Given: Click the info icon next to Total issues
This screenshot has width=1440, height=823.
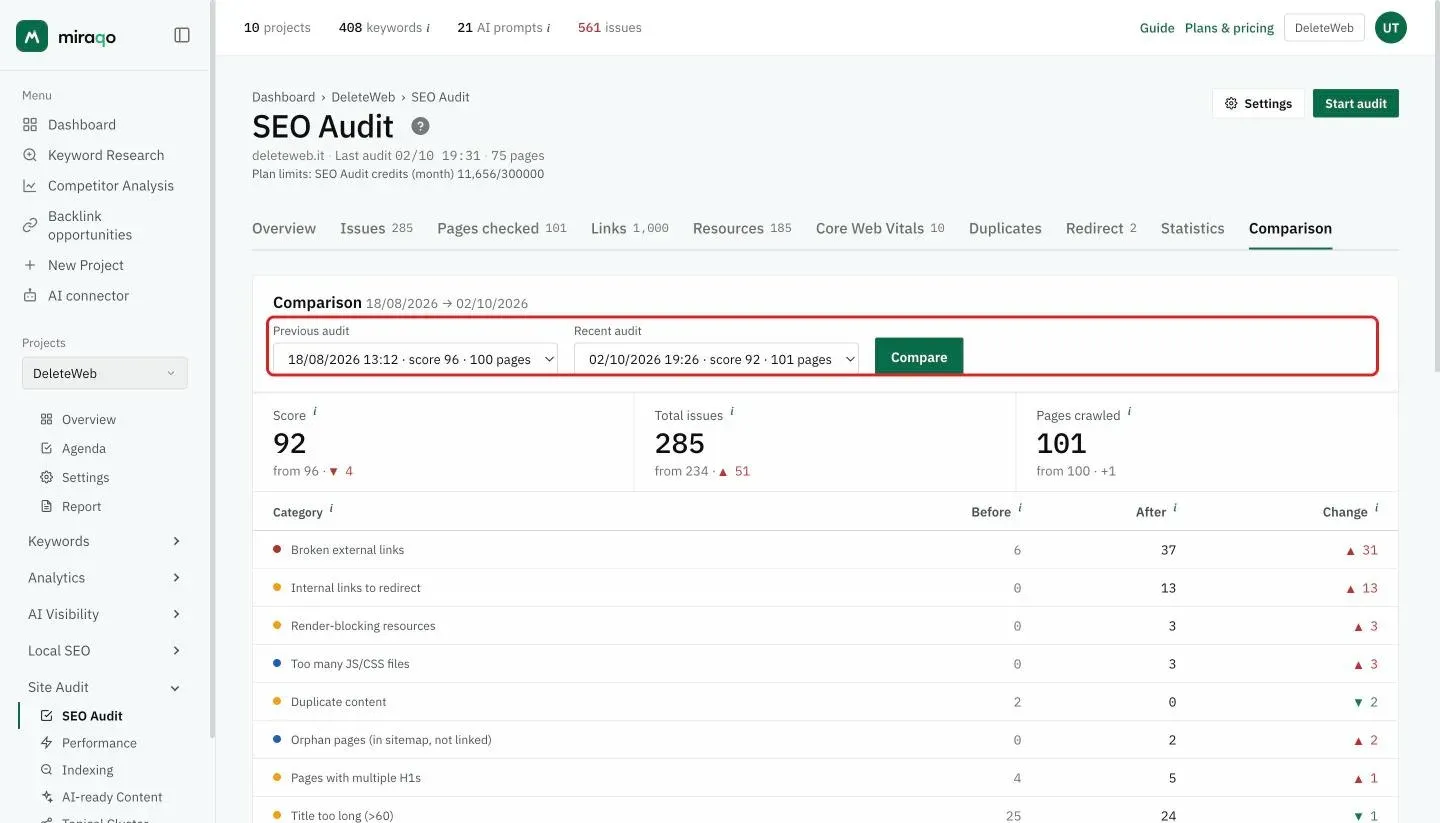Looking at the screenshot, I should tap(732, 411).
